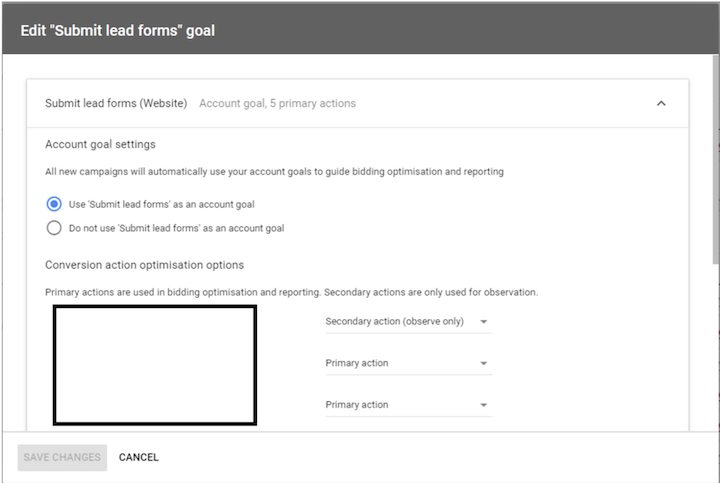Click the CANCEL button
This screenshot has height=483, width=720.
click(139, 457)
